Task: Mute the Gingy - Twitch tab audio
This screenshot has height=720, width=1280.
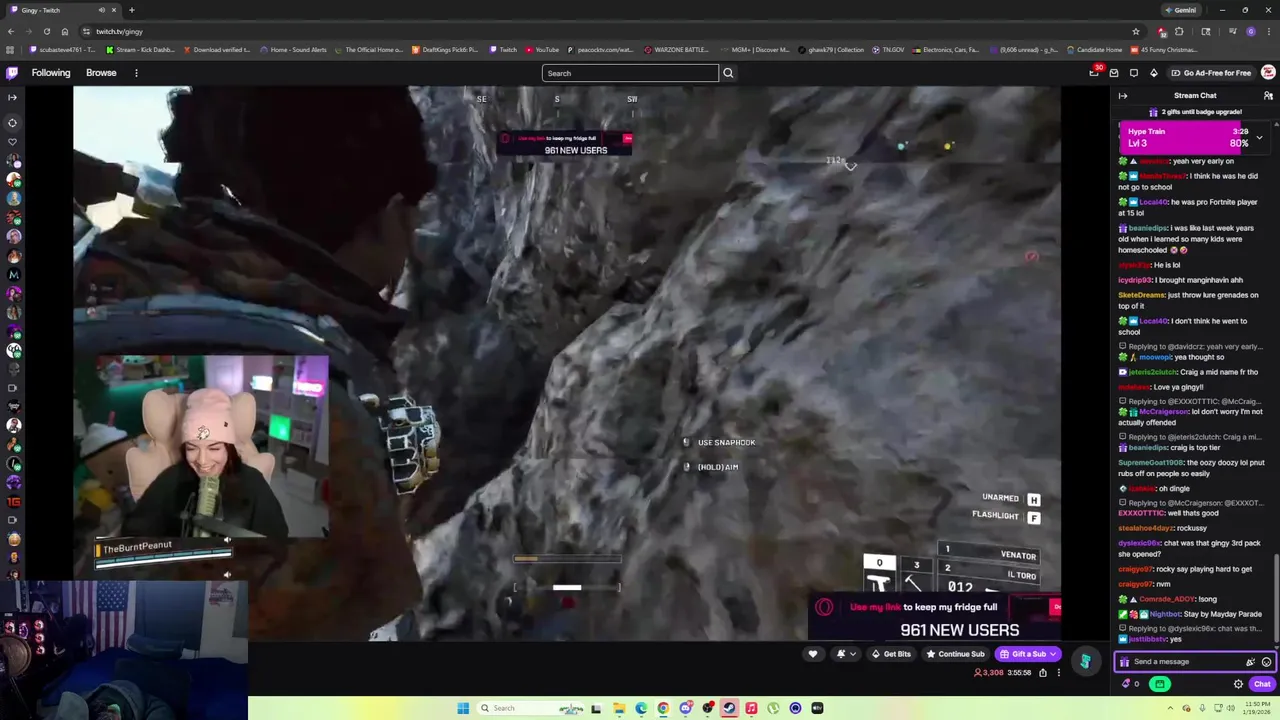Action: click(101, 10)
